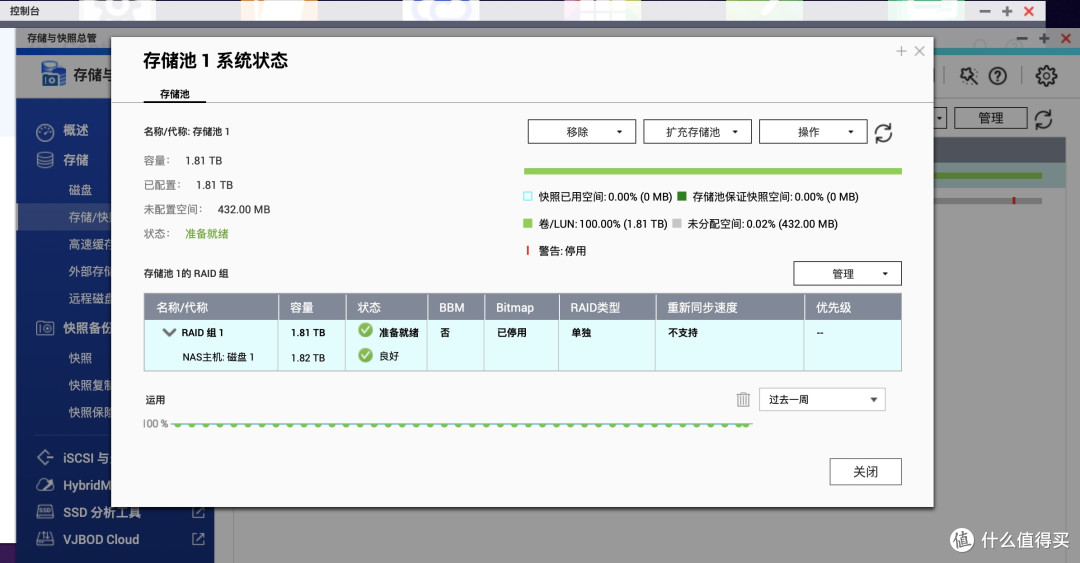Click the 名称/代称 column header
The height and width of the screenshot is (563, 1080).
pos(211,307)
